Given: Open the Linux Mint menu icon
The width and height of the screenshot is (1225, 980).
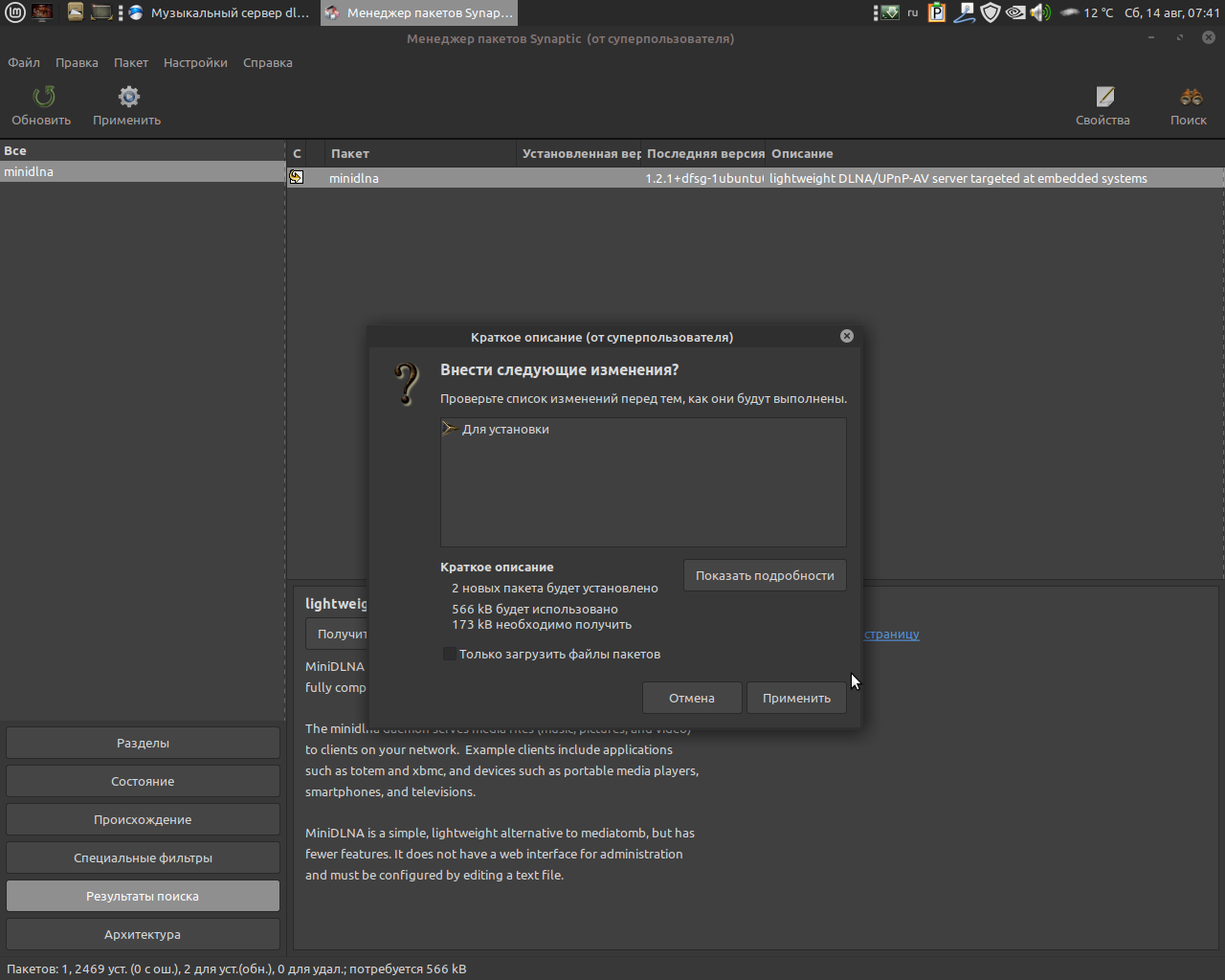Looking at the screenshot, I should [15, 12].
